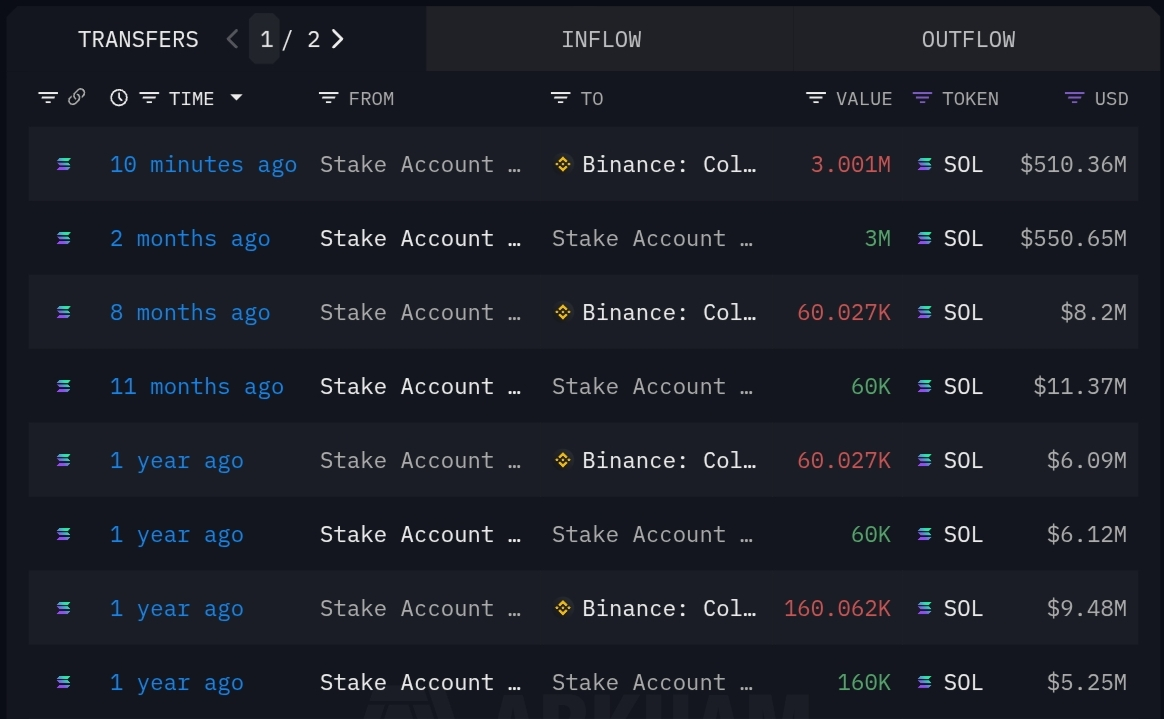Select the TRANSFERS tab
This screenshot has width=1164, height=719.
point(138,39)
